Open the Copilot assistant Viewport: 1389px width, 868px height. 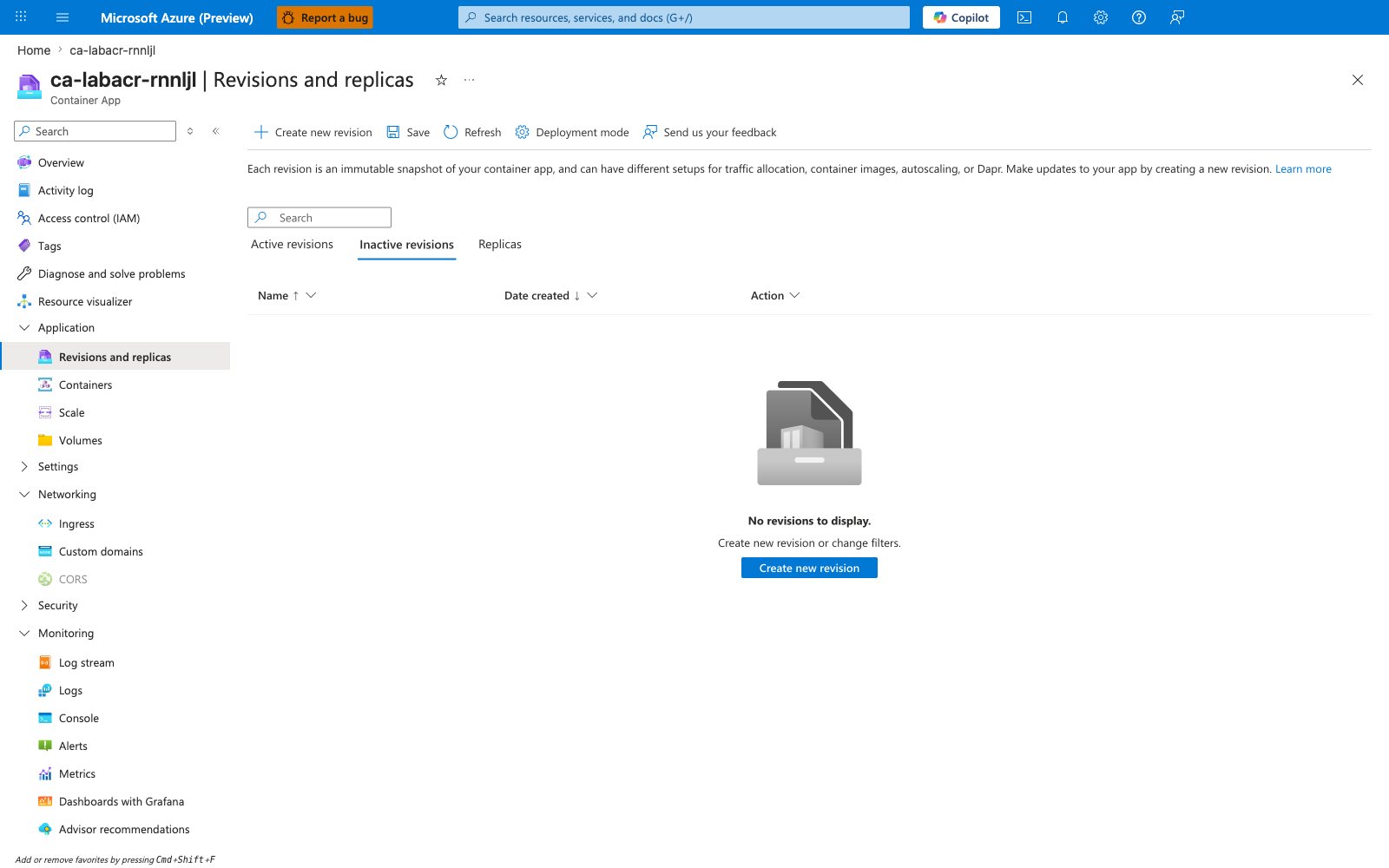point(961,17)
